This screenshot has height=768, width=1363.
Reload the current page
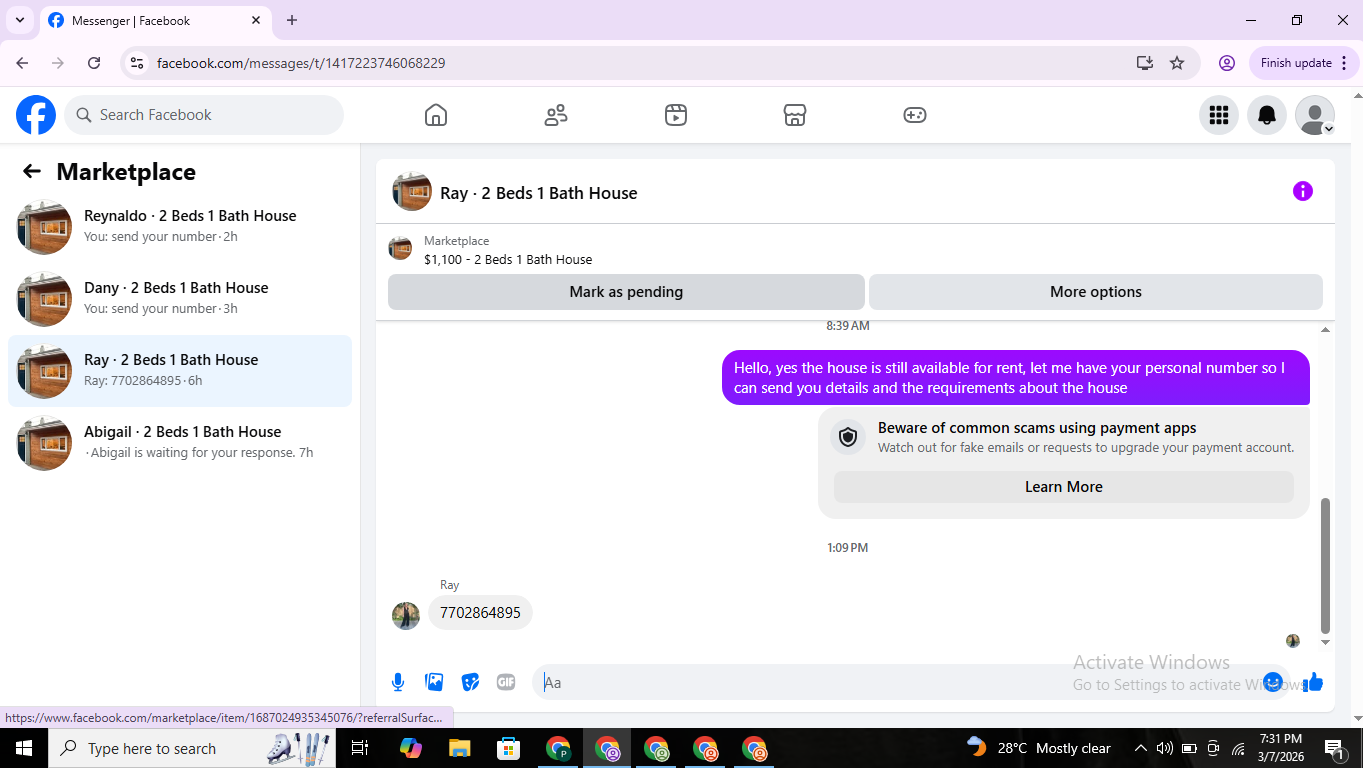point(94,63)
